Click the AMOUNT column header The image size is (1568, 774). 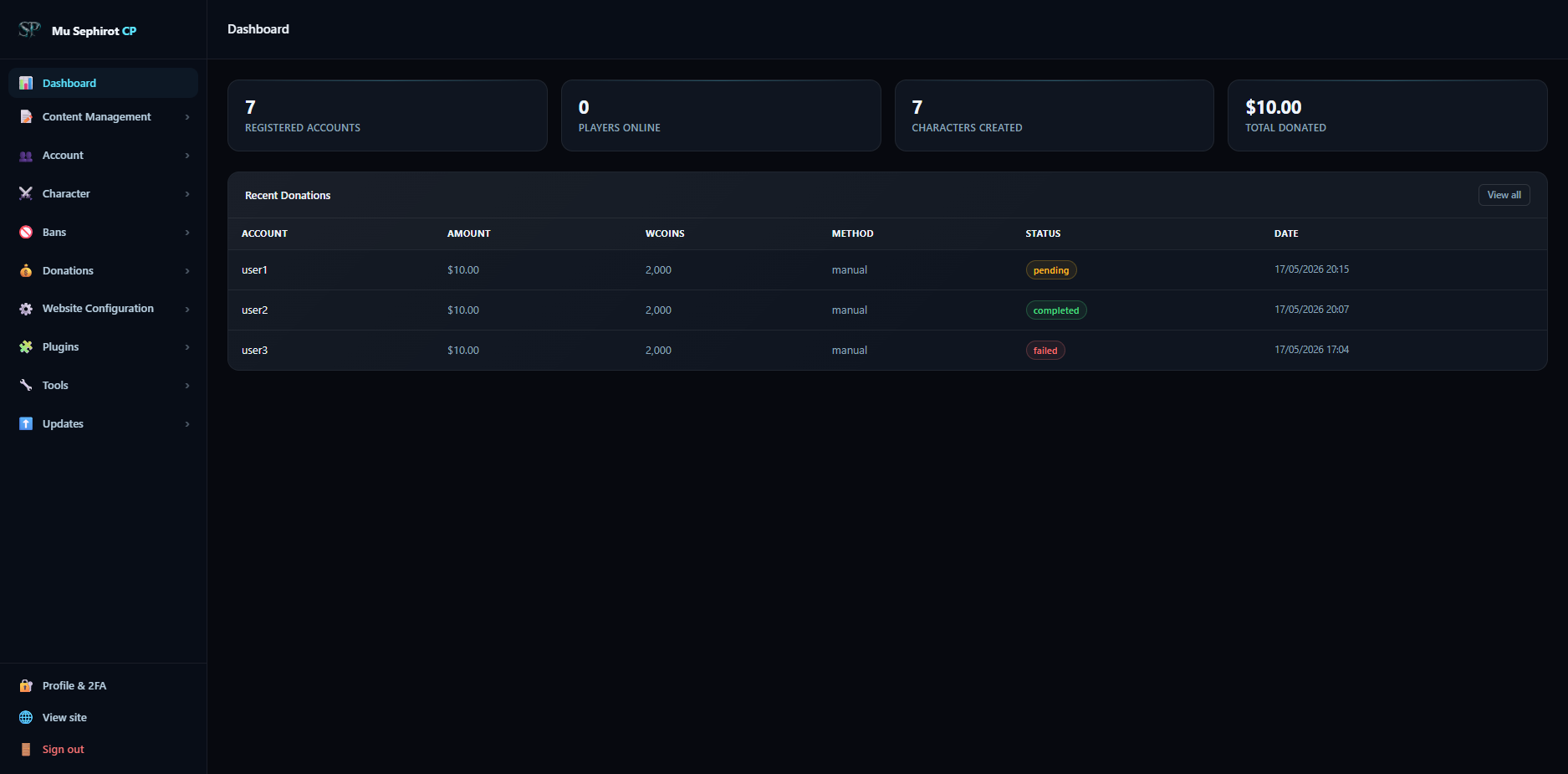[x=469, y=233]
